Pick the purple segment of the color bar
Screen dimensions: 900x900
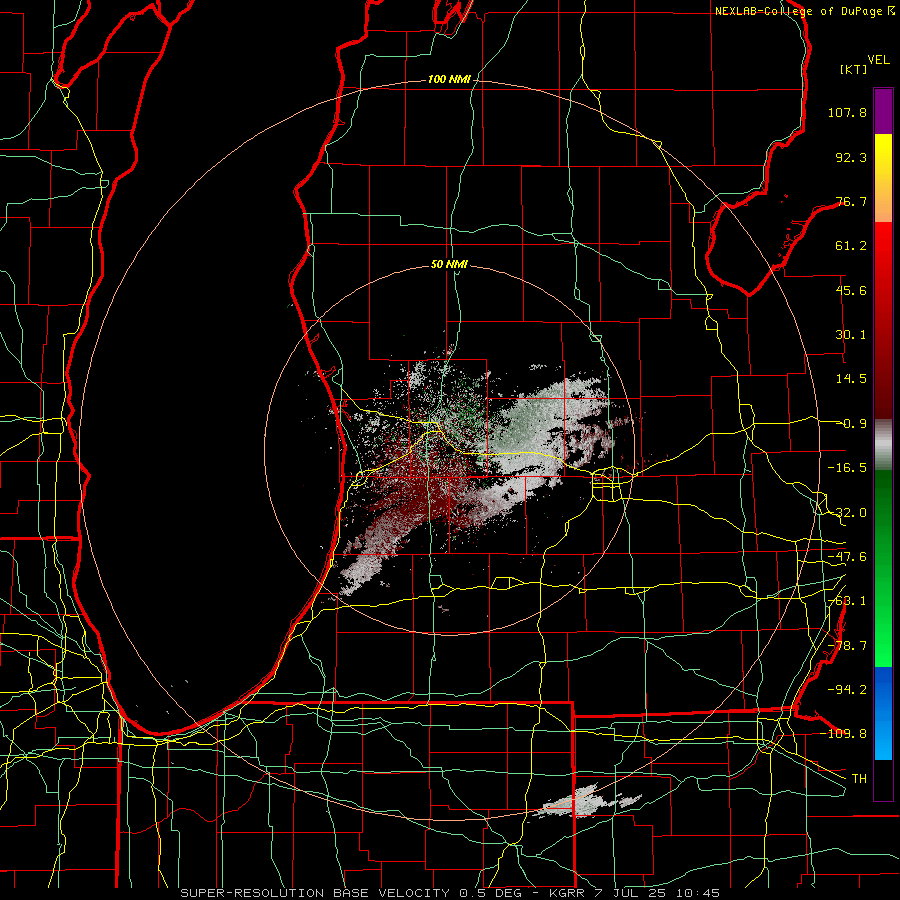[883, 111]
